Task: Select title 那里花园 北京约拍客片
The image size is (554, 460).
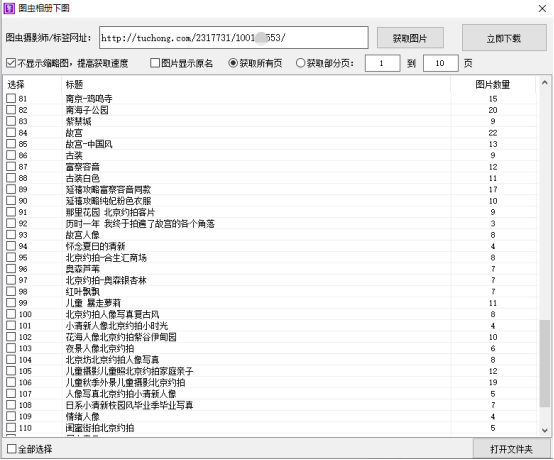Action: click(110, 212)
